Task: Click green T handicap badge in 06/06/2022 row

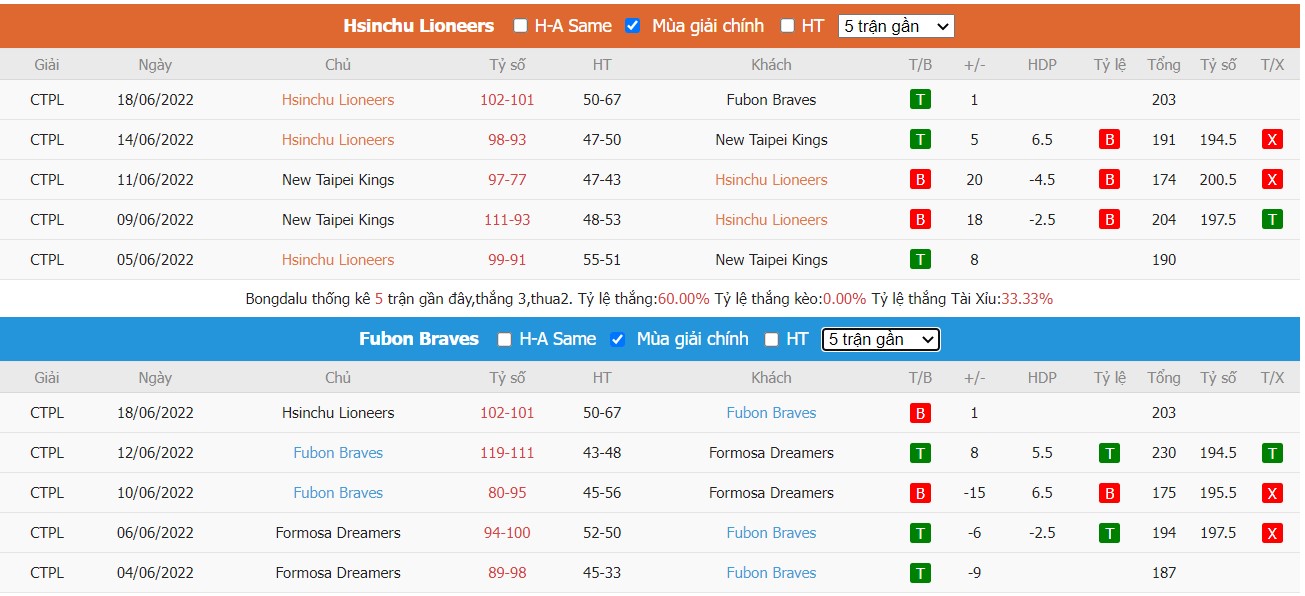Action: pos(1108,533)
